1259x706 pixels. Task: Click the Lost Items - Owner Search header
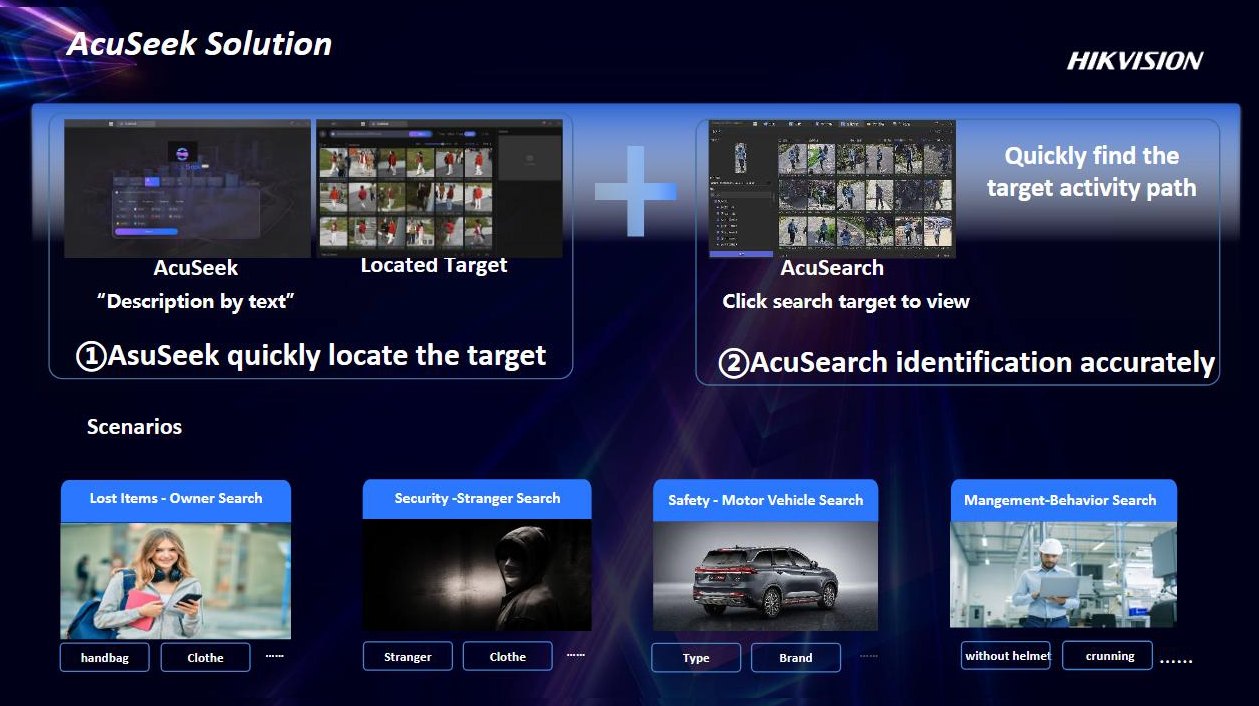(176, 499)
